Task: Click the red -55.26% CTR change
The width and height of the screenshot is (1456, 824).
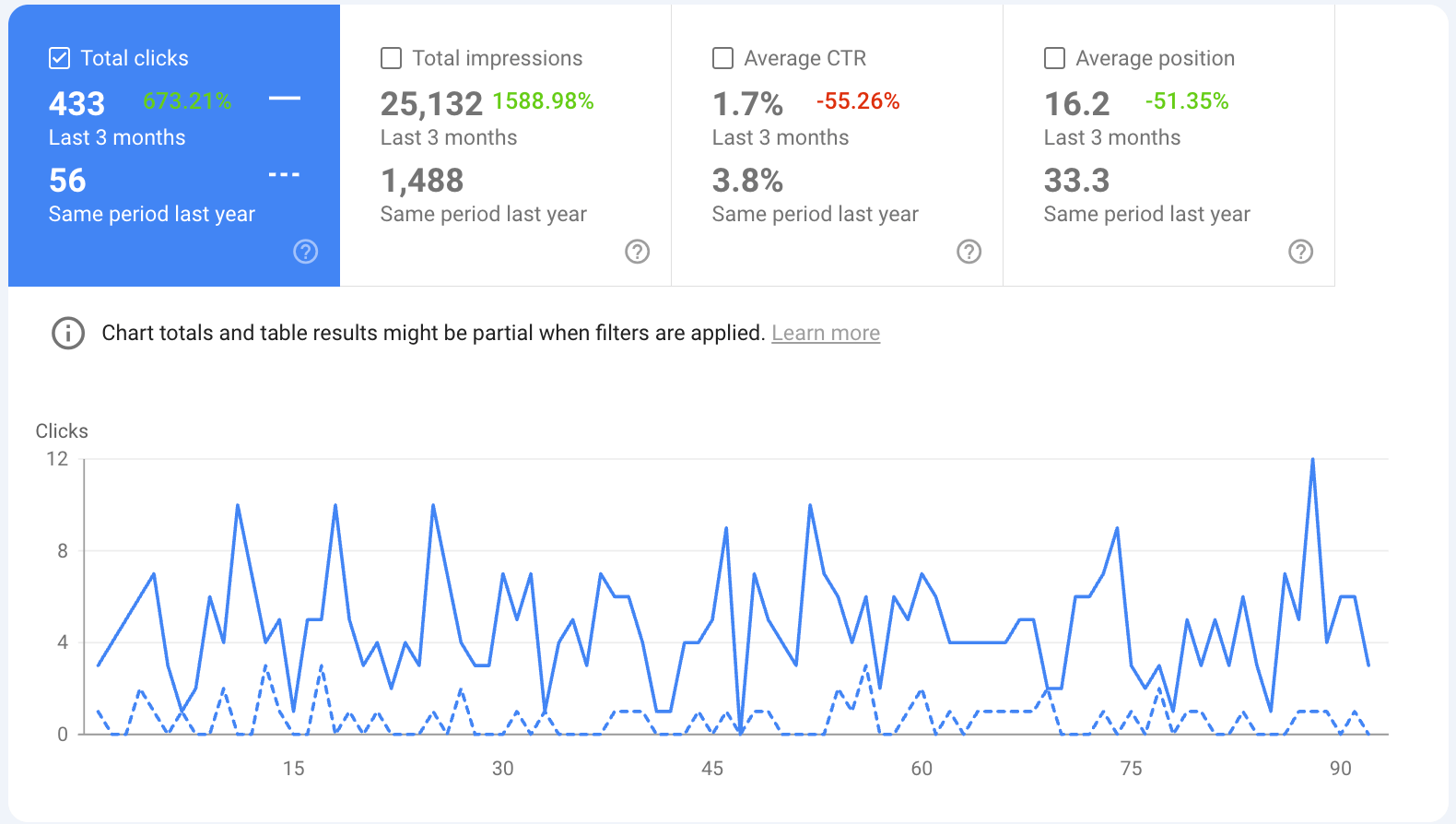Action: (857, 101)
